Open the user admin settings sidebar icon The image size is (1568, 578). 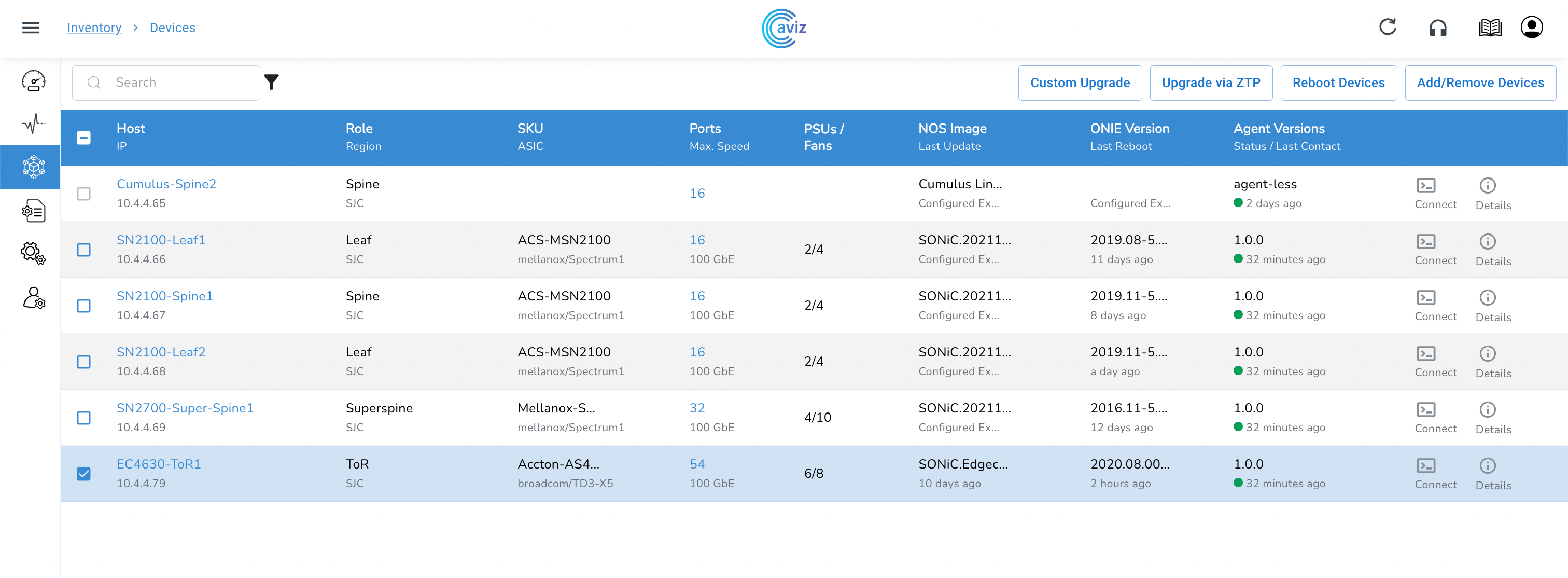click(x=34, y=298)
